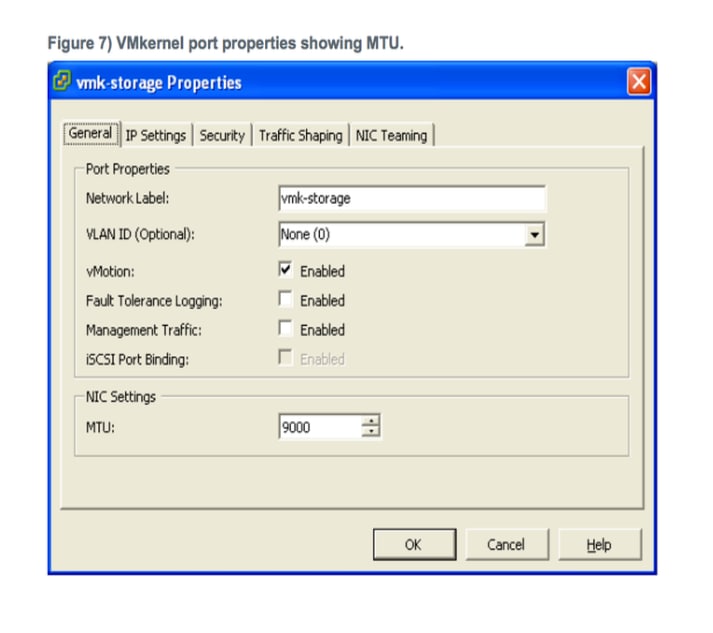Open Help for this dialog
The image size is (713, 633).
point(599,545)
